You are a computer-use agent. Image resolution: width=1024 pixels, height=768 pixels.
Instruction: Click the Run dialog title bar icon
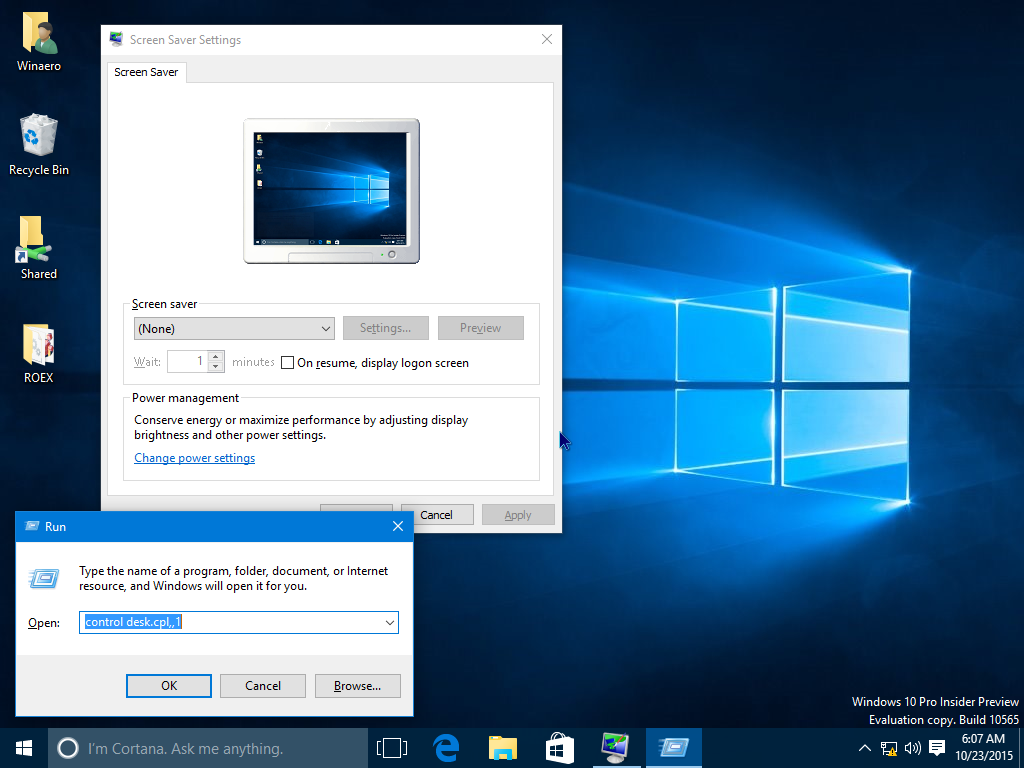(x=31, y=526)
